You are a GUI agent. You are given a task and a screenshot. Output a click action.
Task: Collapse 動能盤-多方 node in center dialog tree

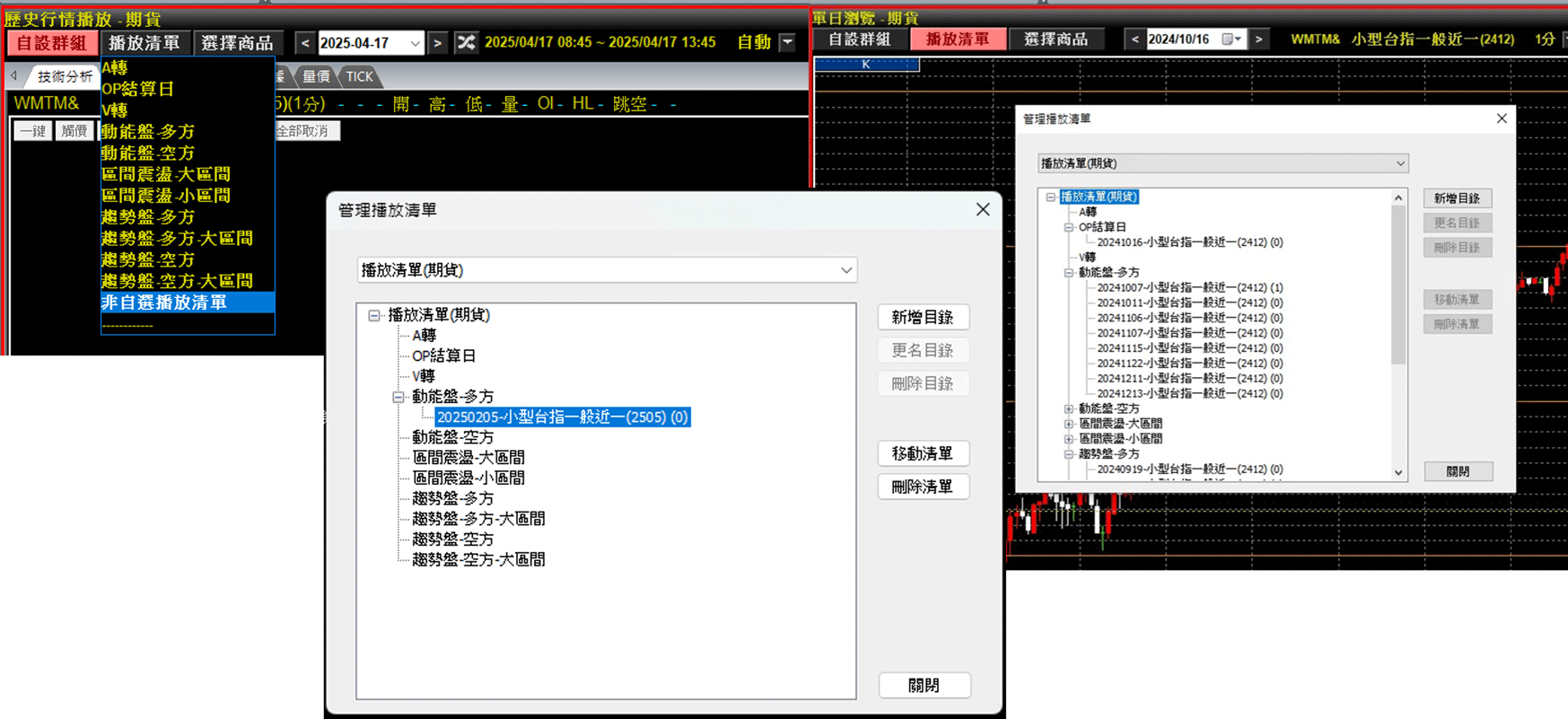398,397
